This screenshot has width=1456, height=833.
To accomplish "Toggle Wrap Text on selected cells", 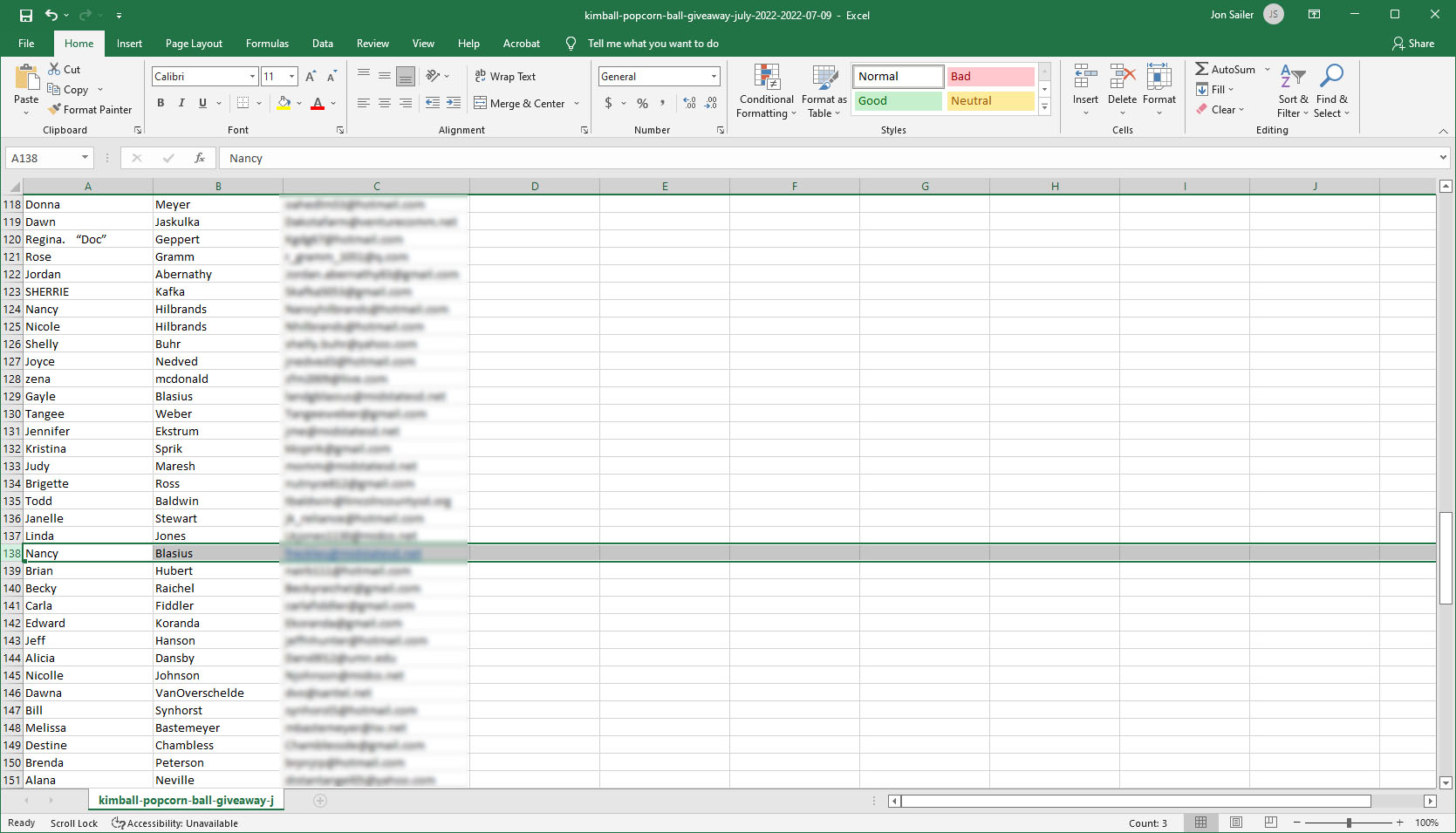I will click(x=505, y=77).
